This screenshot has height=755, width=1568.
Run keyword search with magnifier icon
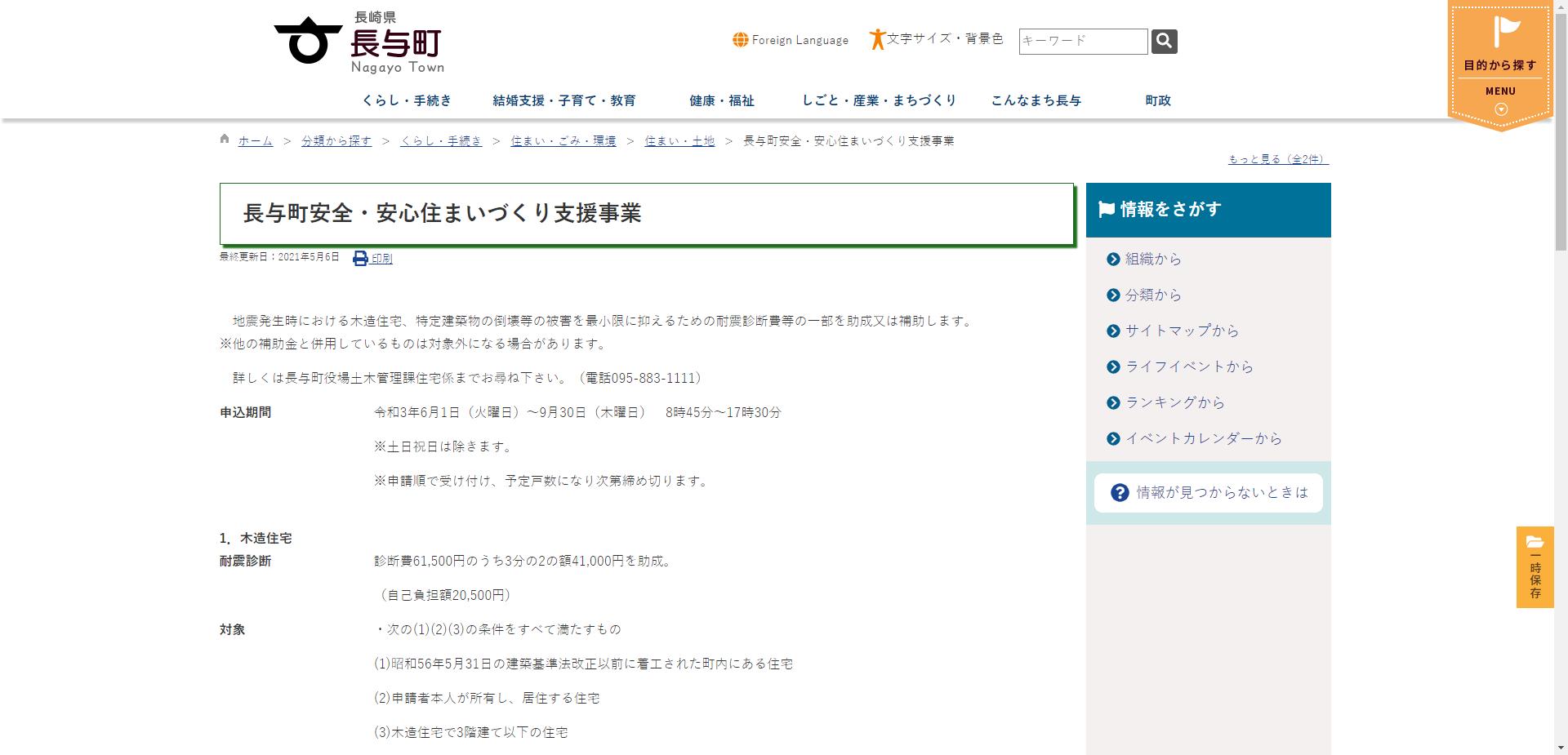pyautogui.click(x=1164, y=41)
